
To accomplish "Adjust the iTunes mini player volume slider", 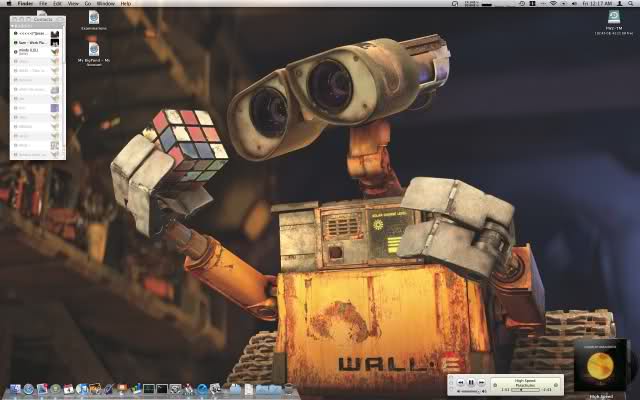I will click(469, 391).
